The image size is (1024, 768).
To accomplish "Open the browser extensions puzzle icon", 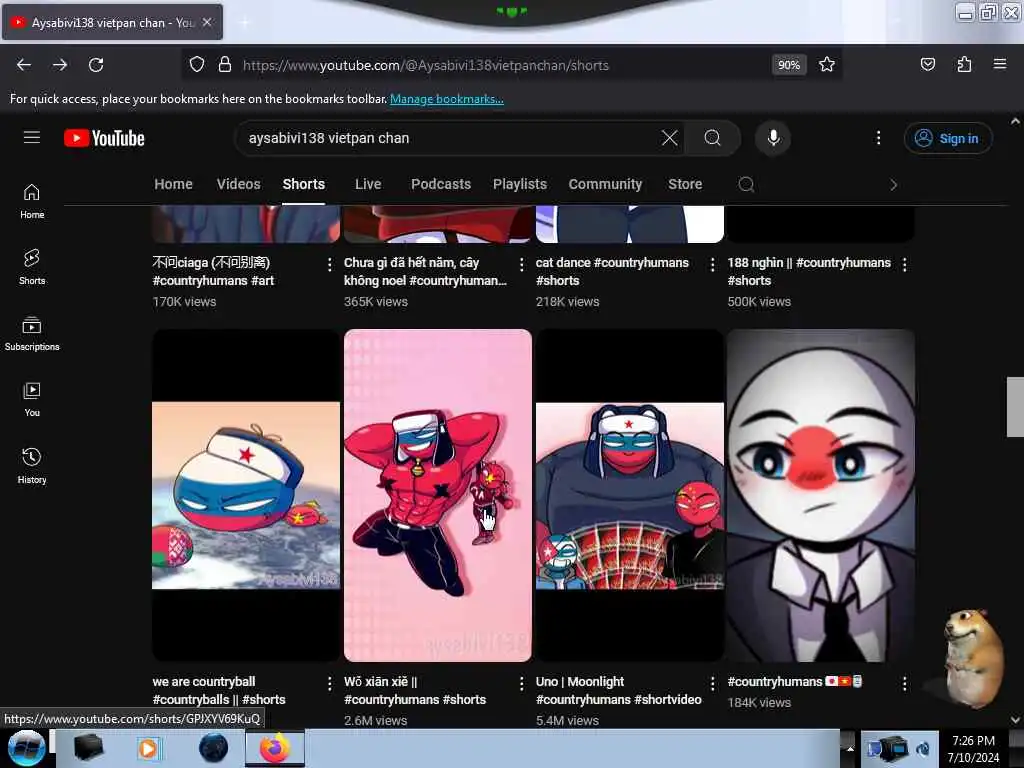I will 964,64.
